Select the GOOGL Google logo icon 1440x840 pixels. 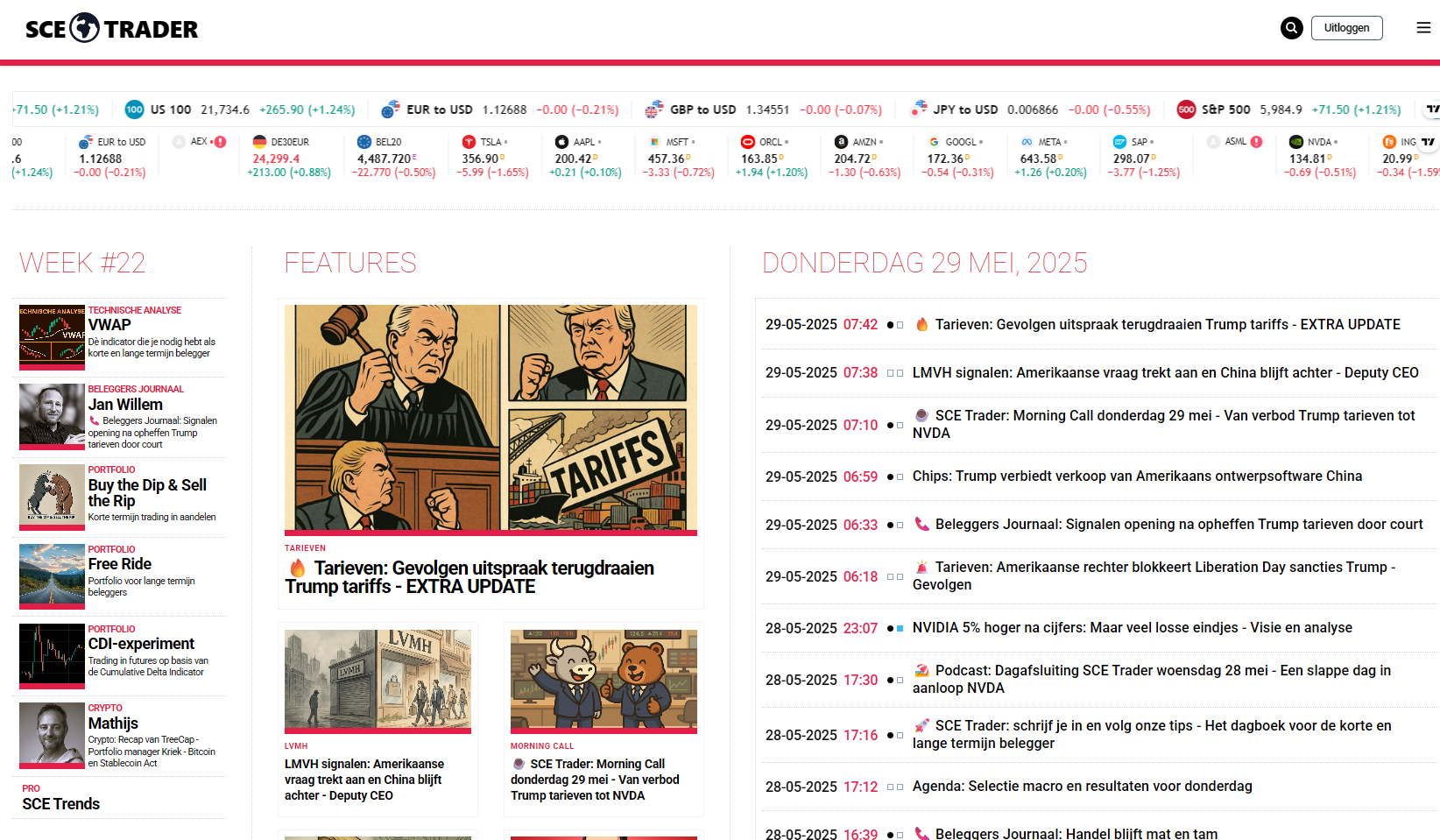point(934,142)
